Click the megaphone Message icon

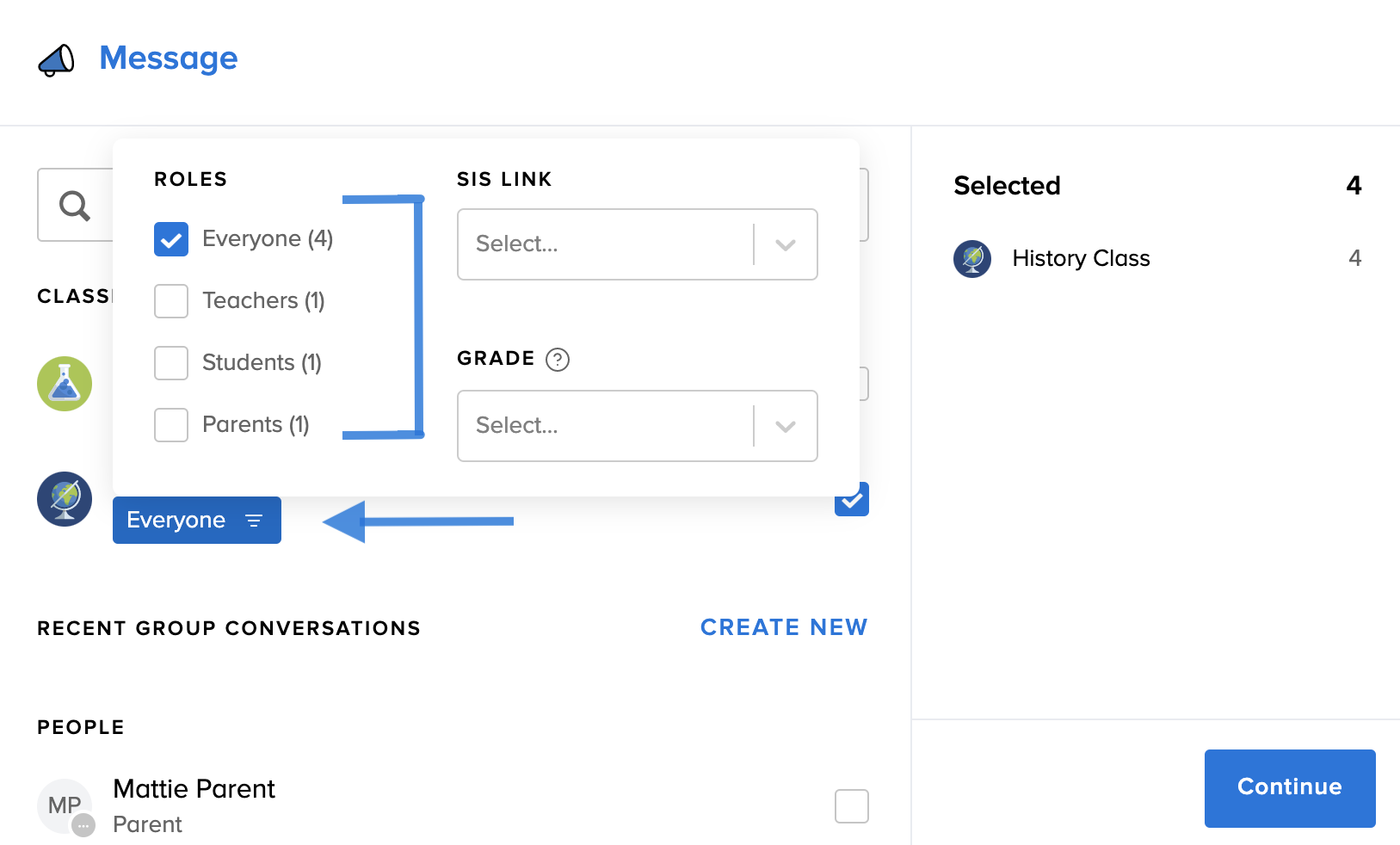[57, 60]
